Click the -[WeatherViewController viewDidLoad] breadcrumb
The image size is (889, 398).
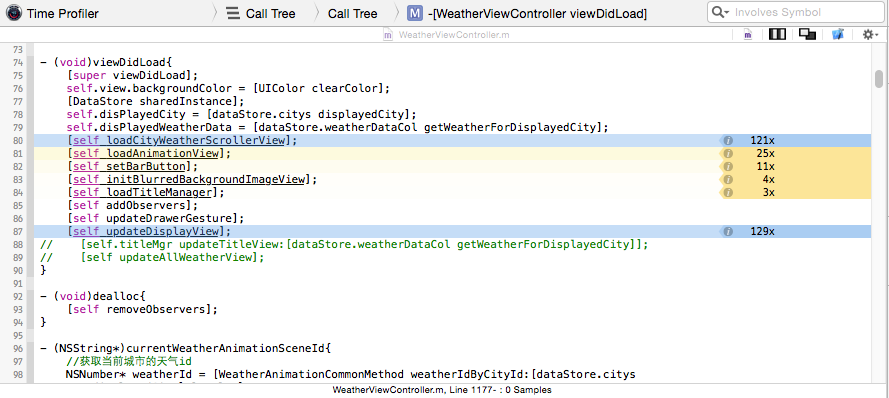(537, 13)
